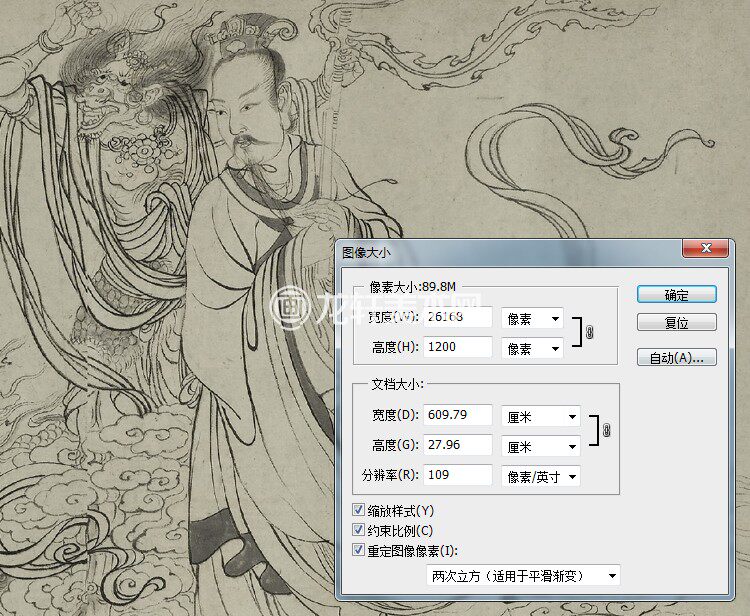Open pixel height unit dropdown 像素
The image size is (750, 616).
point(532,348)
